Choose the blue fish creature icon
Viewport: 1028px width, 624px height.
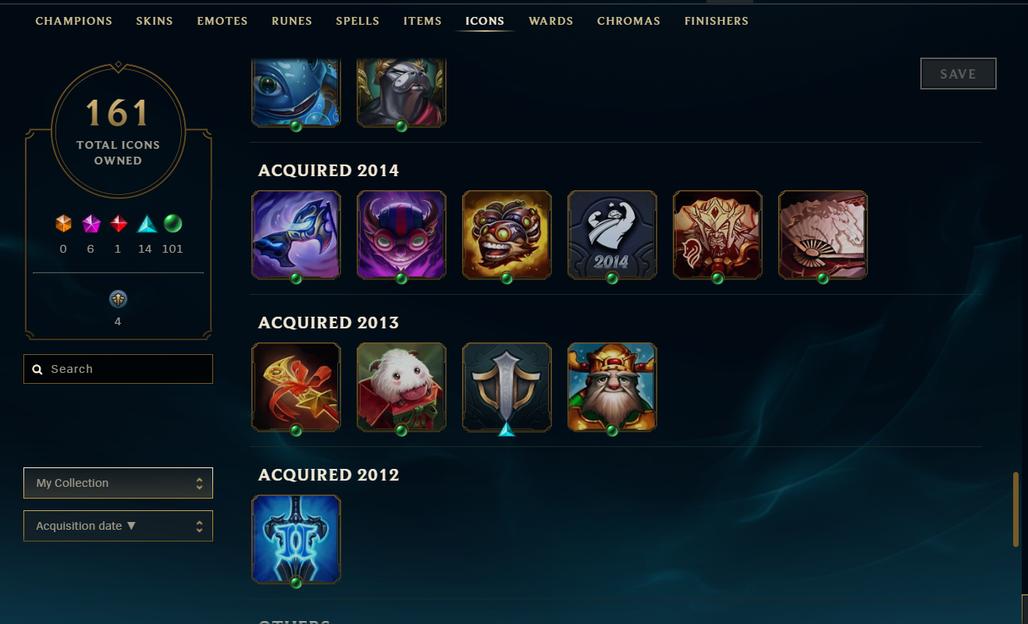296,92
